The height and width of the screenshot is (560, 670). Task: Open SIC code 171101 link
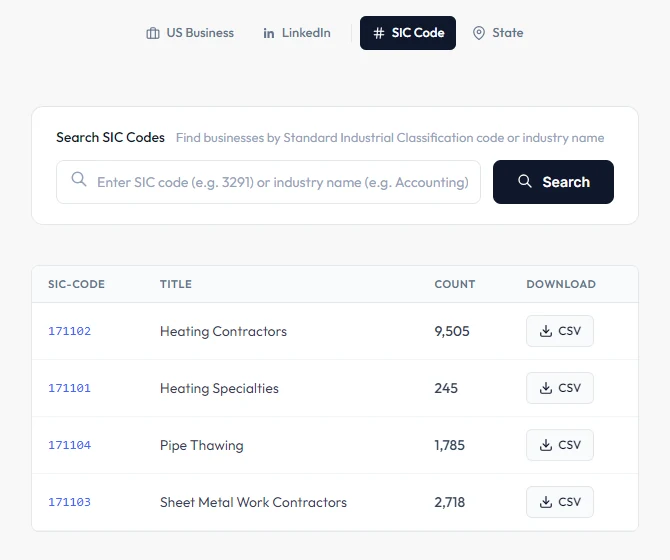point(69,388)
